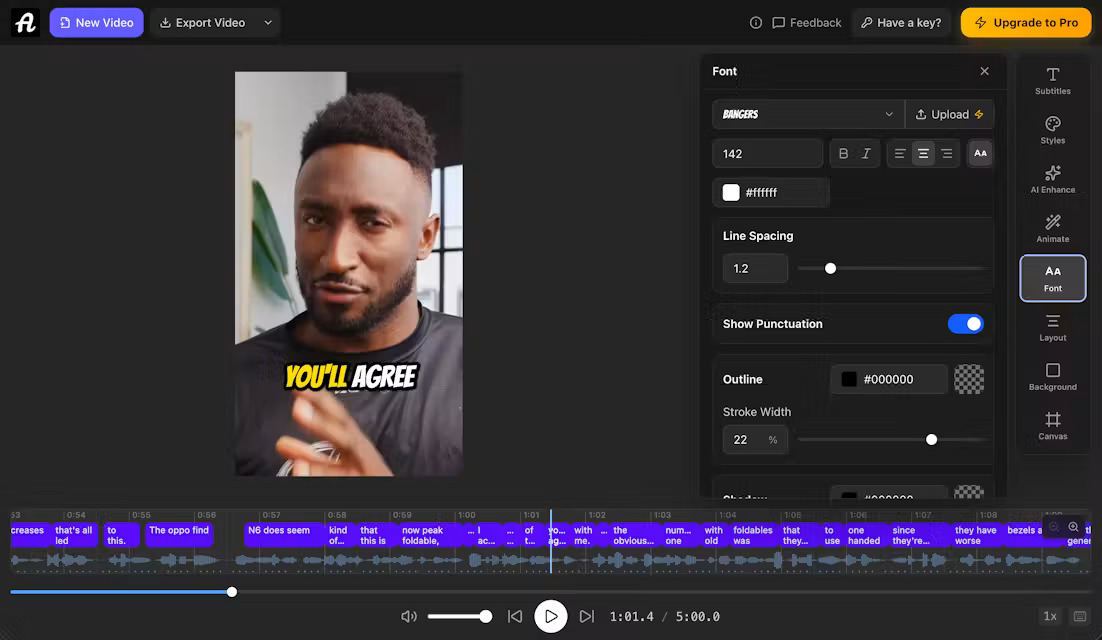Screen dimensions: 1102x640
Task: Adjust the Stroke Width slider handle
Action: click(931, 440)
